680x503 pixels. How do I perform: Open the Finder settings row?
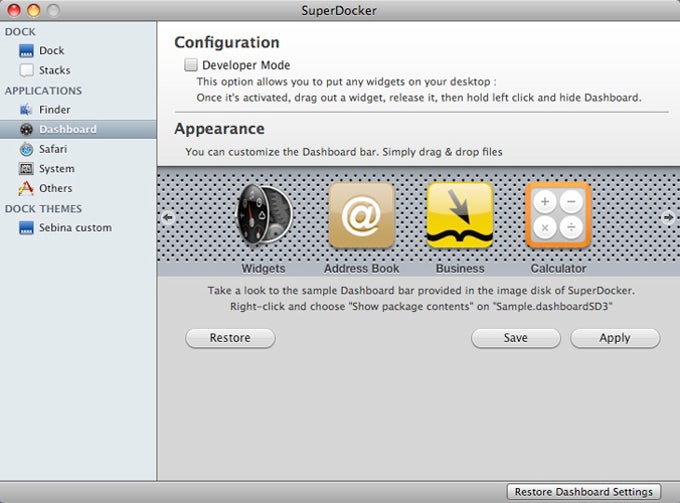click(x=78, y=110)
